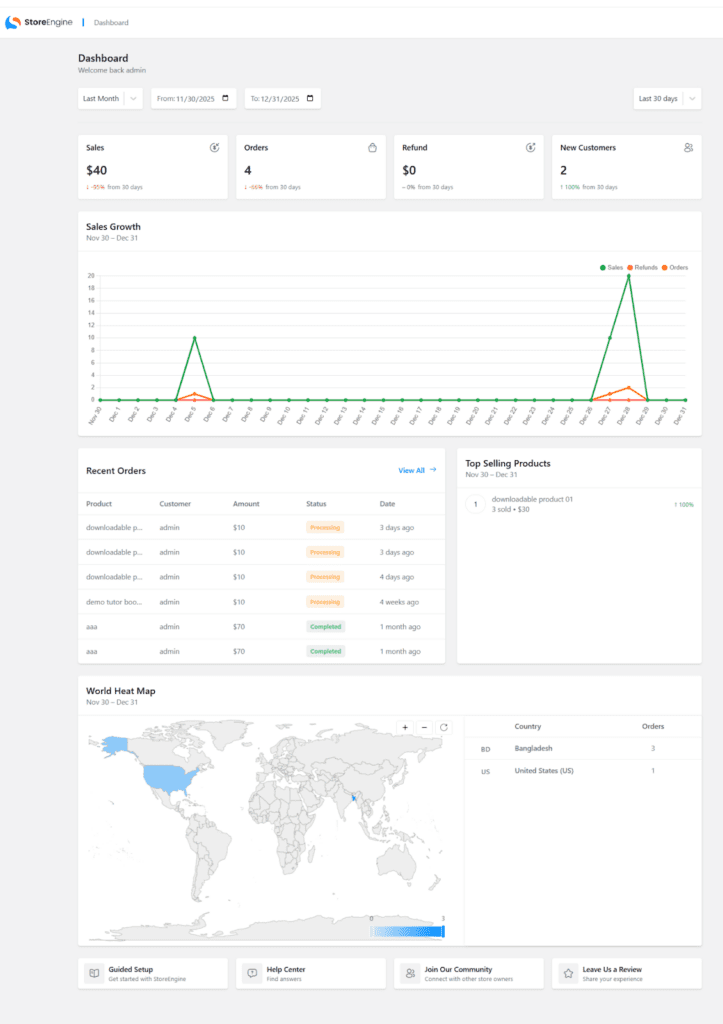Toggle Orders series in chart legend
The width and height of the screenshot is (723, 1024).
click(675, 268)
